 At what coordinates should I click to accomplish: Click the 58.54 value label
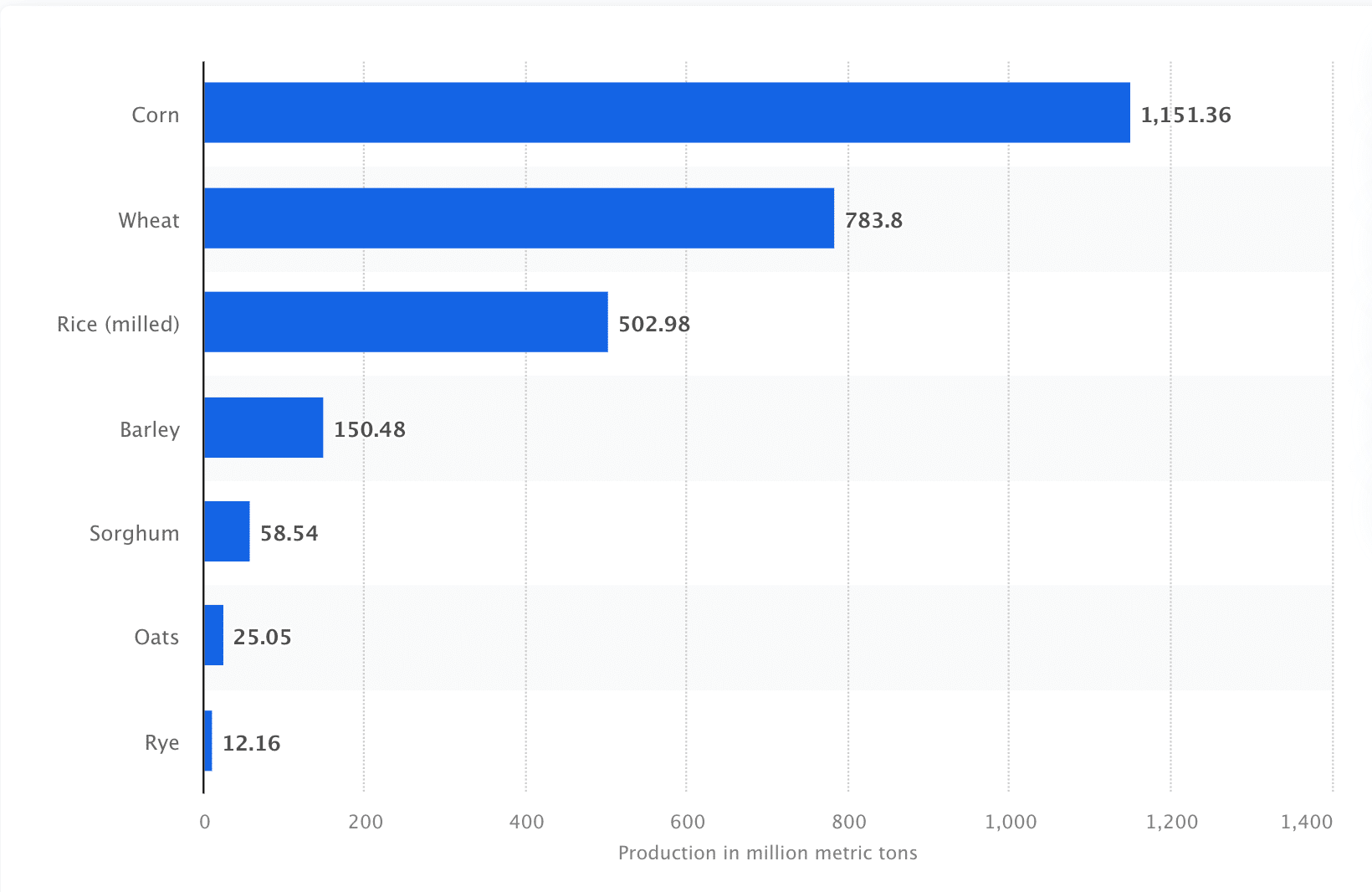coord(289,533)
